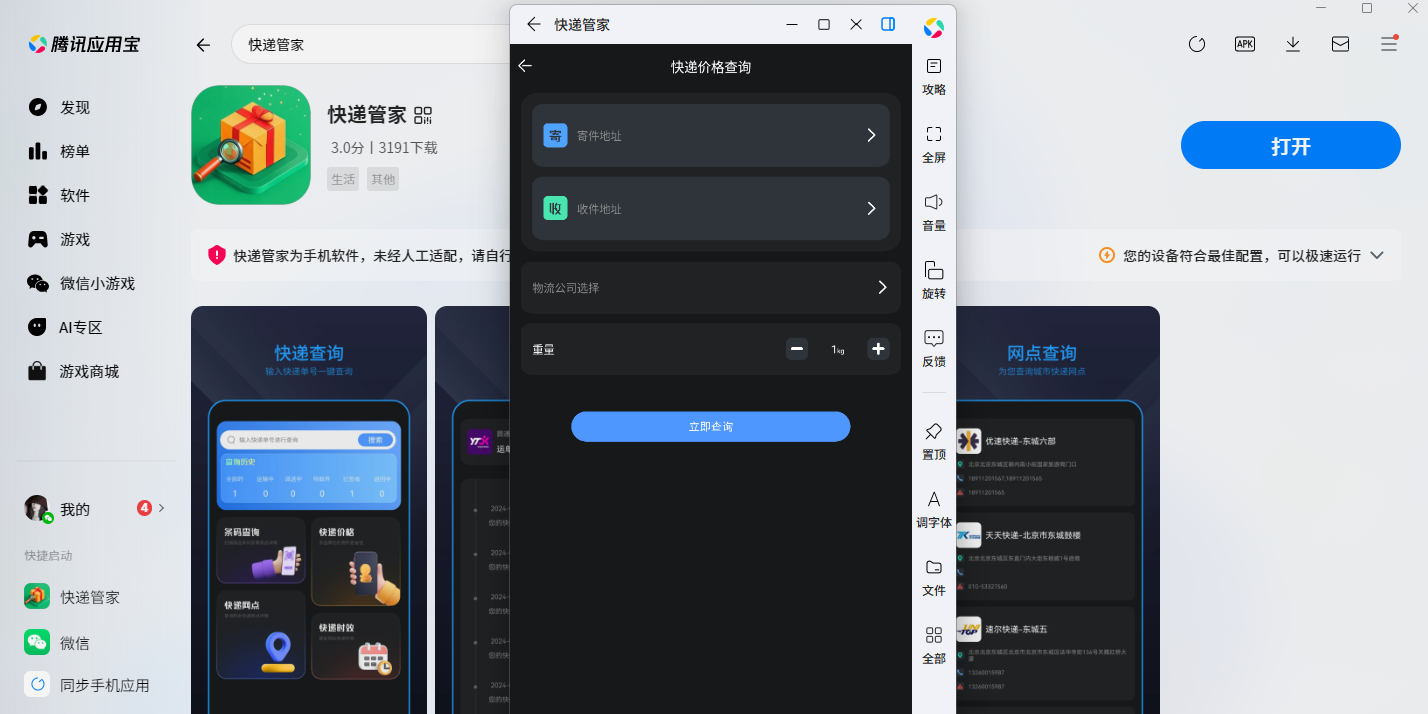Screen dimensions: 1428x714
Task: Select the 寄件地址 sender address row
Action: coord(710,135)
